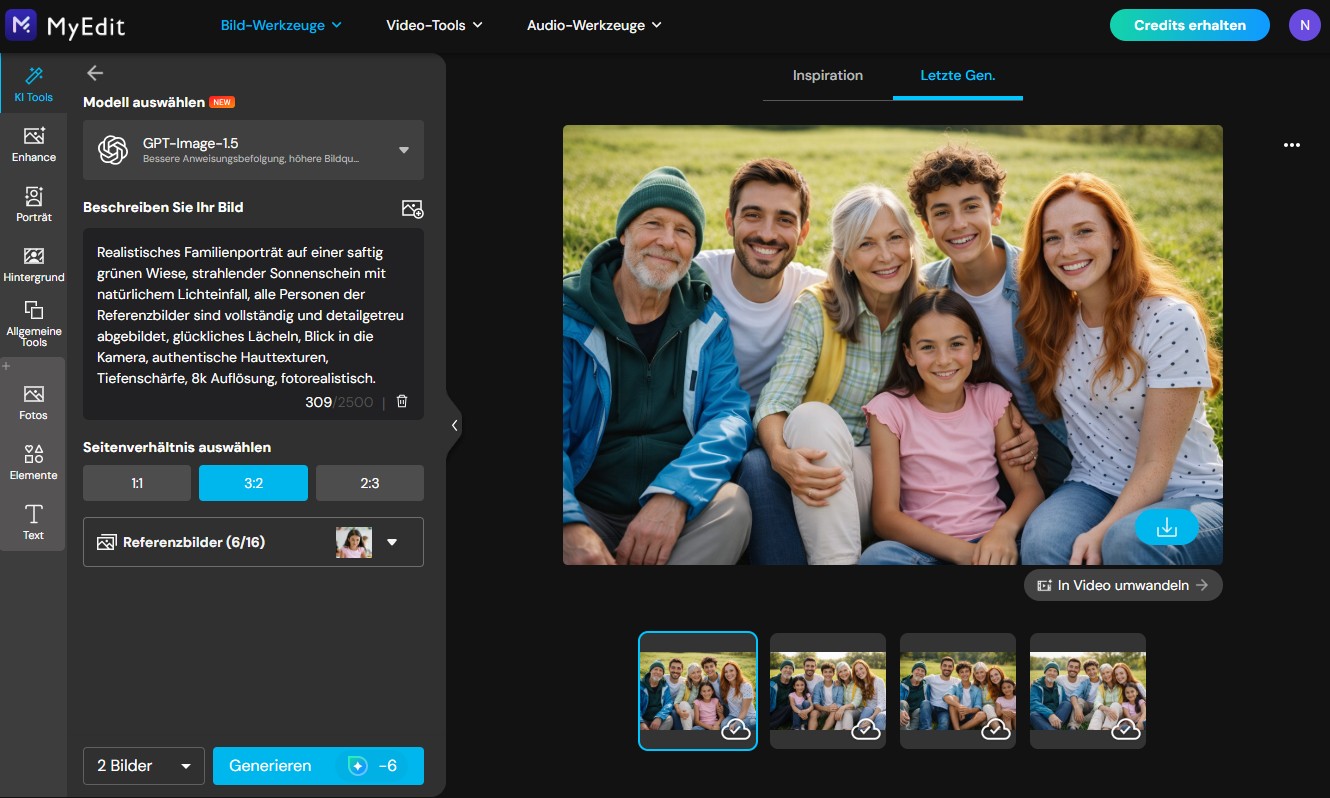This screenshot has height=798, width=1330.
Task: Open the 2 Bilder count dropdown
Action: tap(143, 765)
